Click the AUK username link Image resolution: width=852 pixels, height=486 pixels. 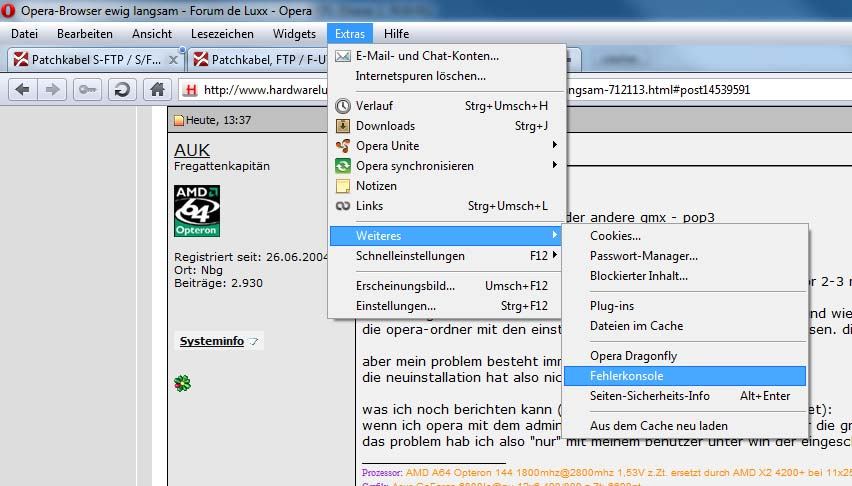(192, 150)
